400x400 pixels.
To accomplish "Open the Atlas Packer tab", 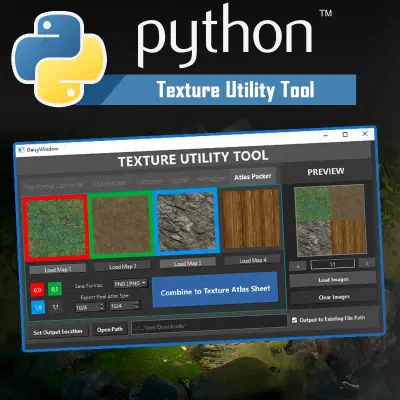I will click(253, 176).
